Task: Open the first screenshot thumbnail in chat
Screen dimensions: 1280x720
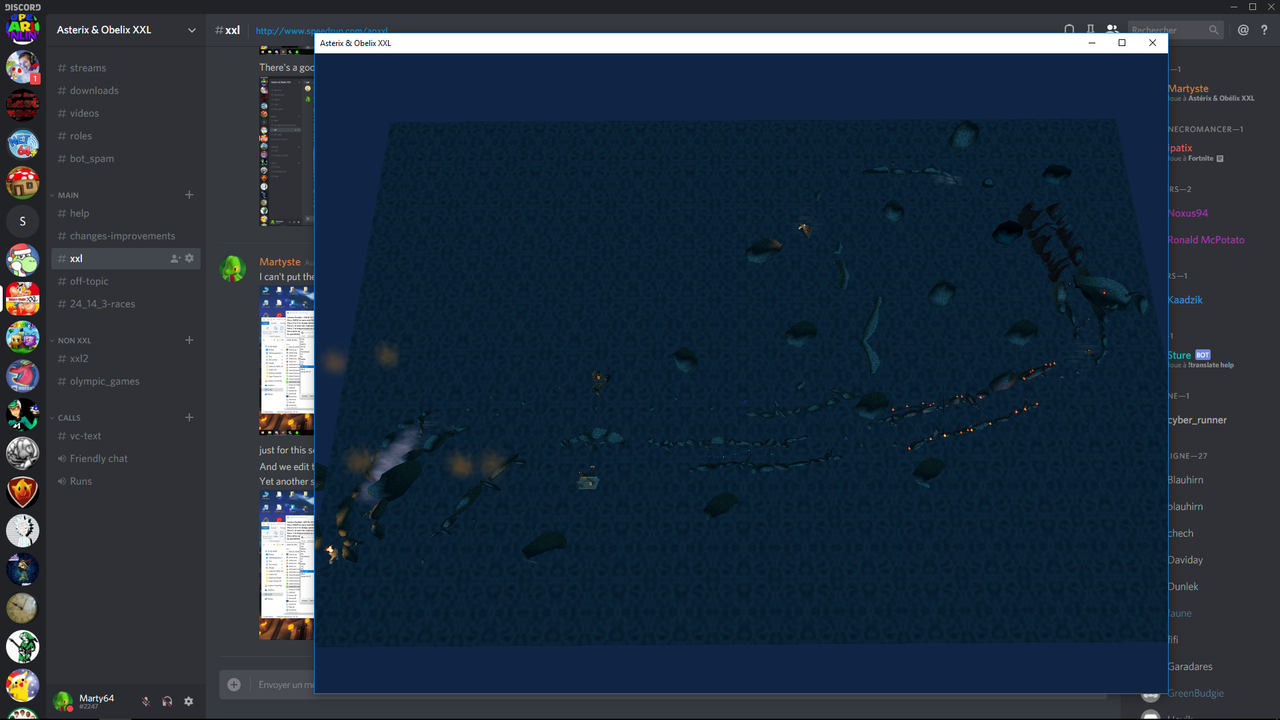Action: pyautogui.click(x=287, y=151)
